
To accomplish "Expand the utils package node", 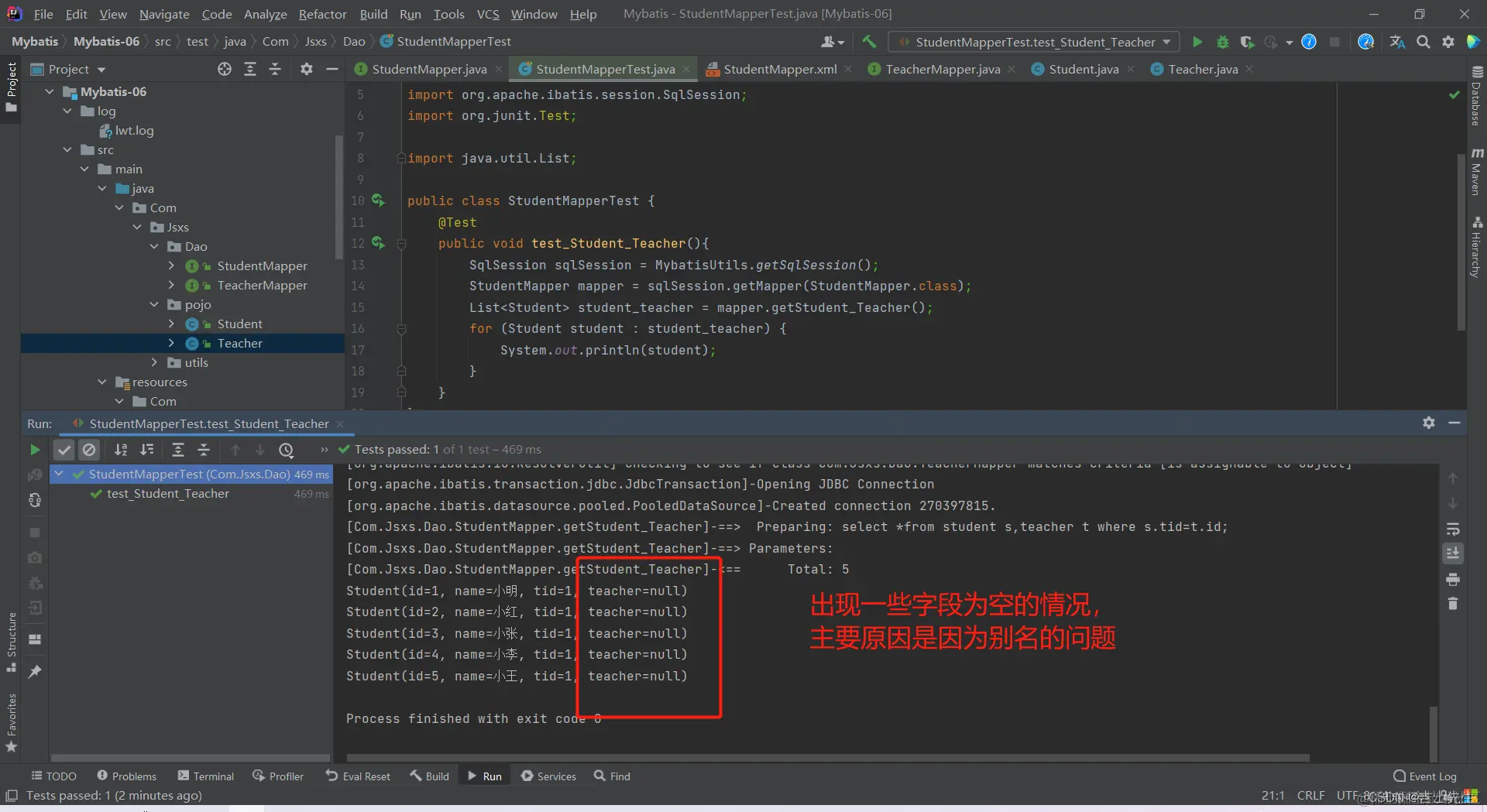I will pyautogui.click(x=154, y=362).
